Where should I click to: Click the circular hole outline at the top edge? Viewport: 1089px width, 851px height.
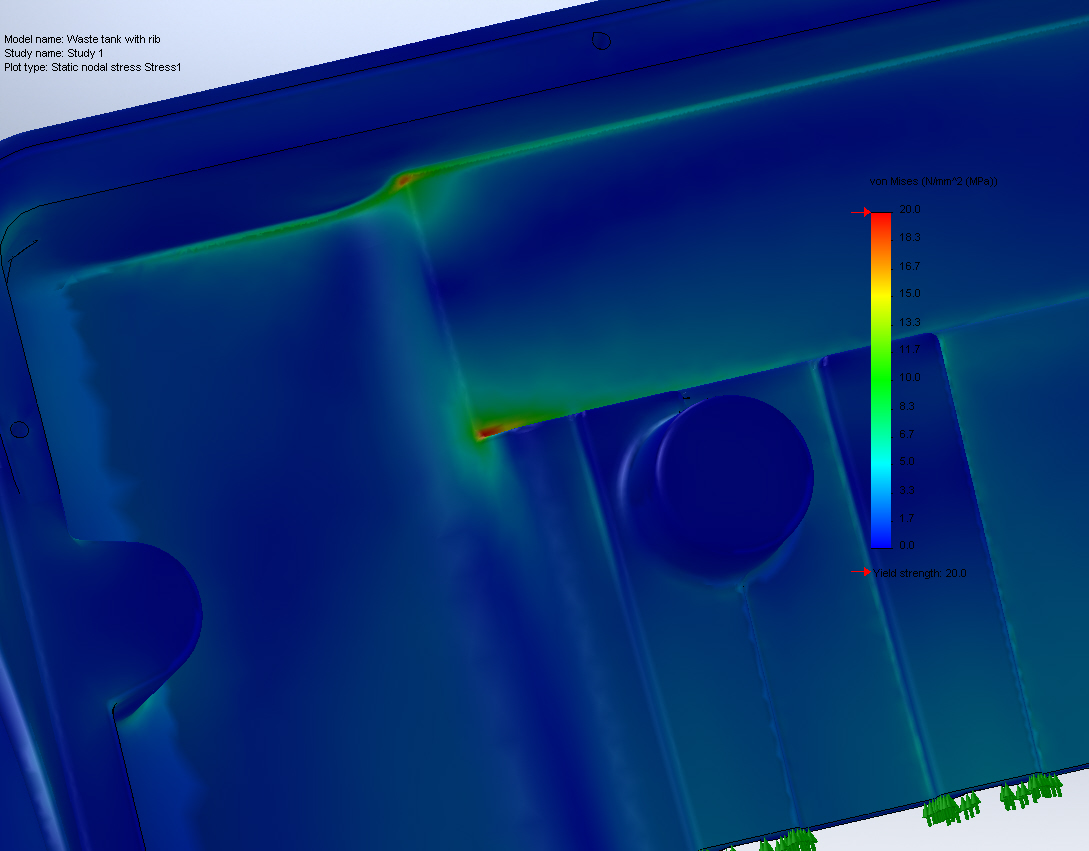coord(602,40)
